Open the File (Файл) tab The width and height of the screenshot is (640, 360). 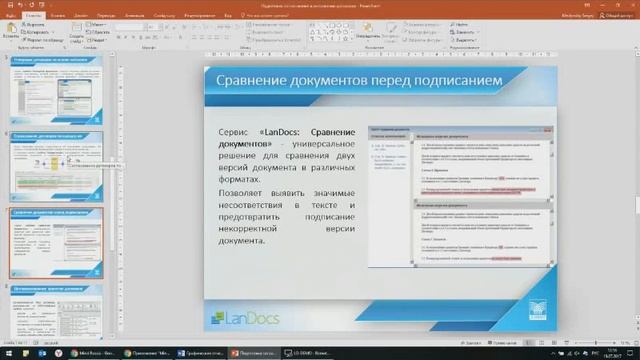pos(11,16)
